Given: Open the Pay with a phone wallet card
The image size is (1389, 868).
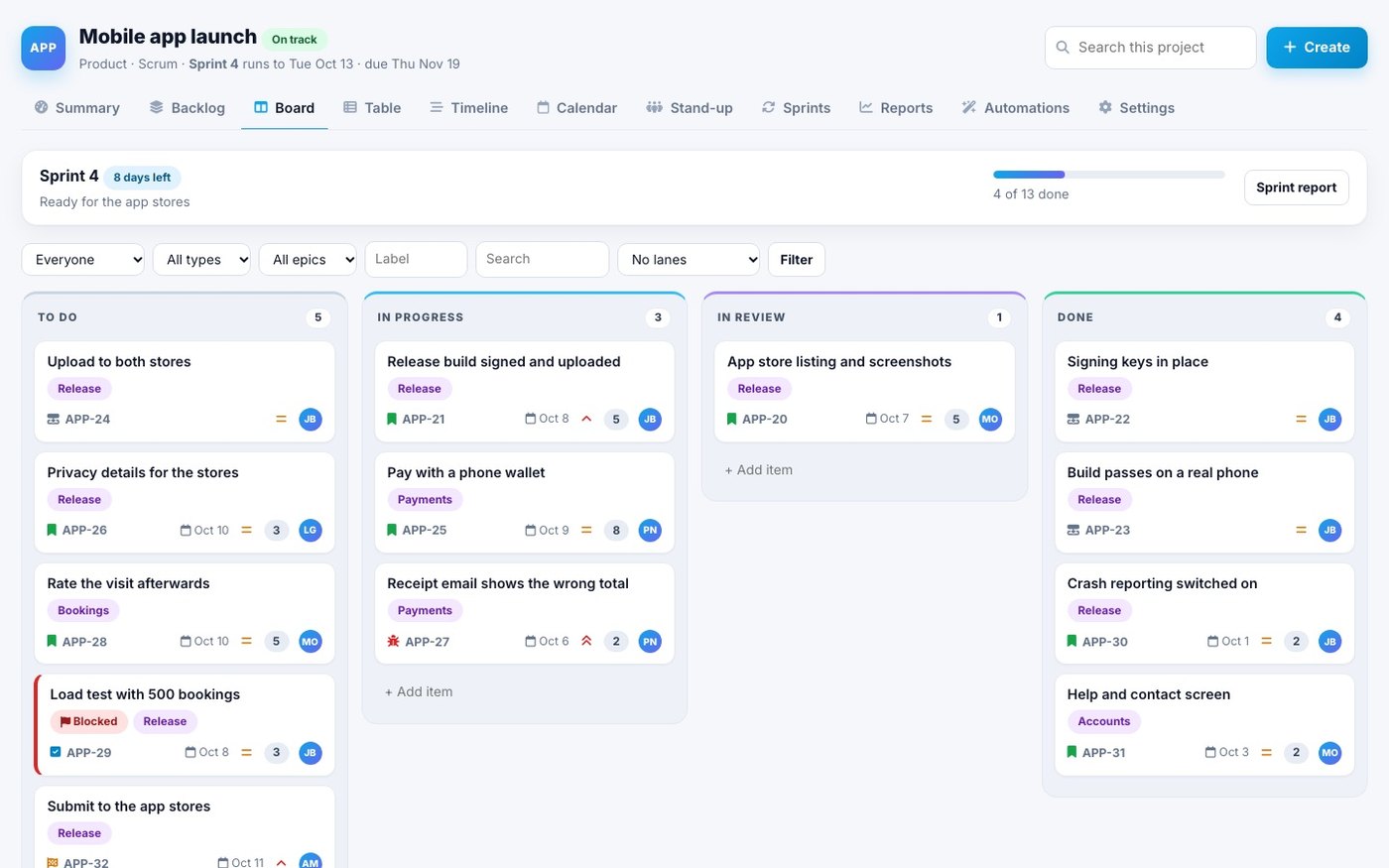Looking at the screenshot, I should (525, 503).
